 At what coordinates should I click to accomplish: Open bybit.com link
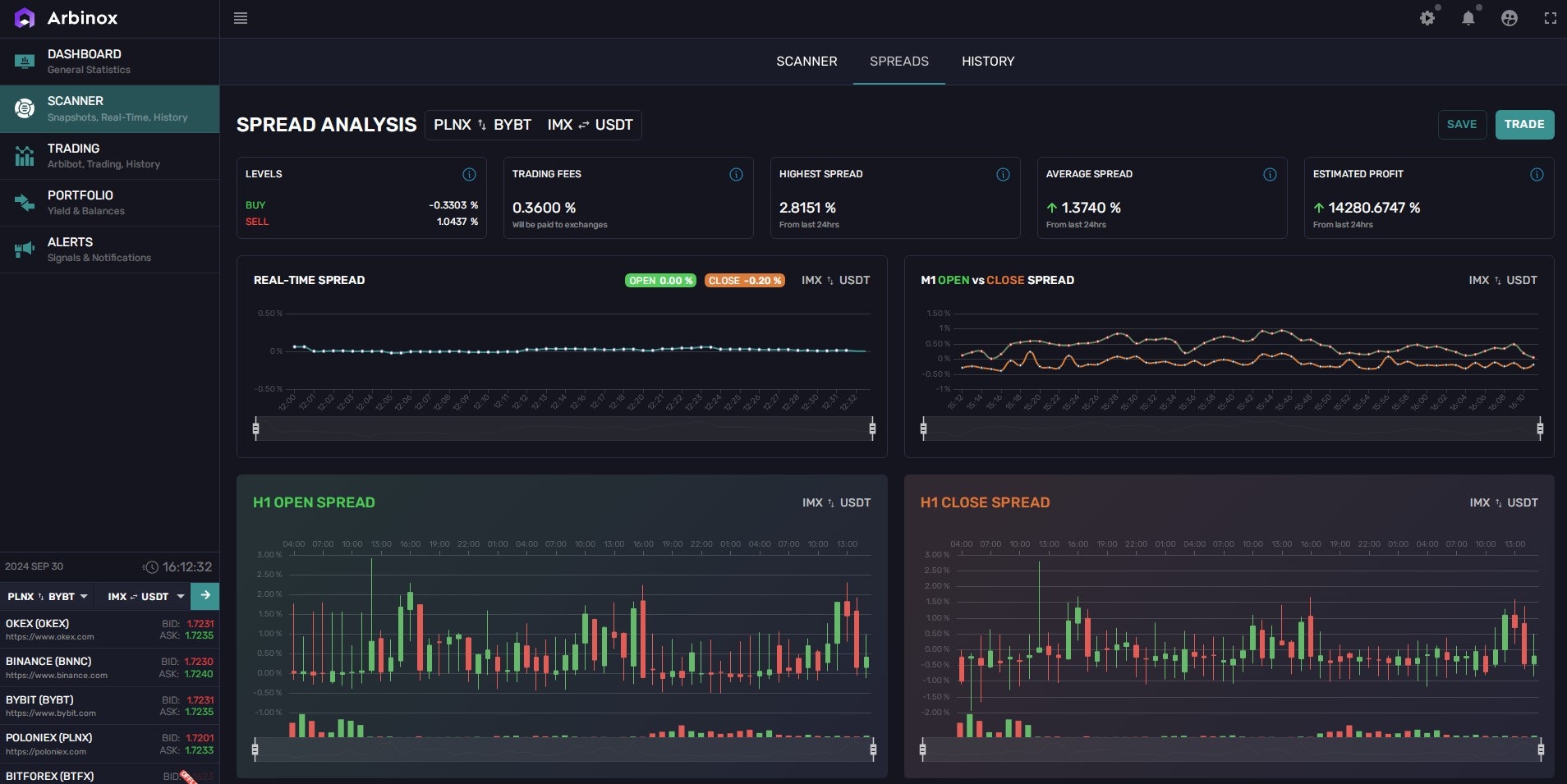pos(51,713)
